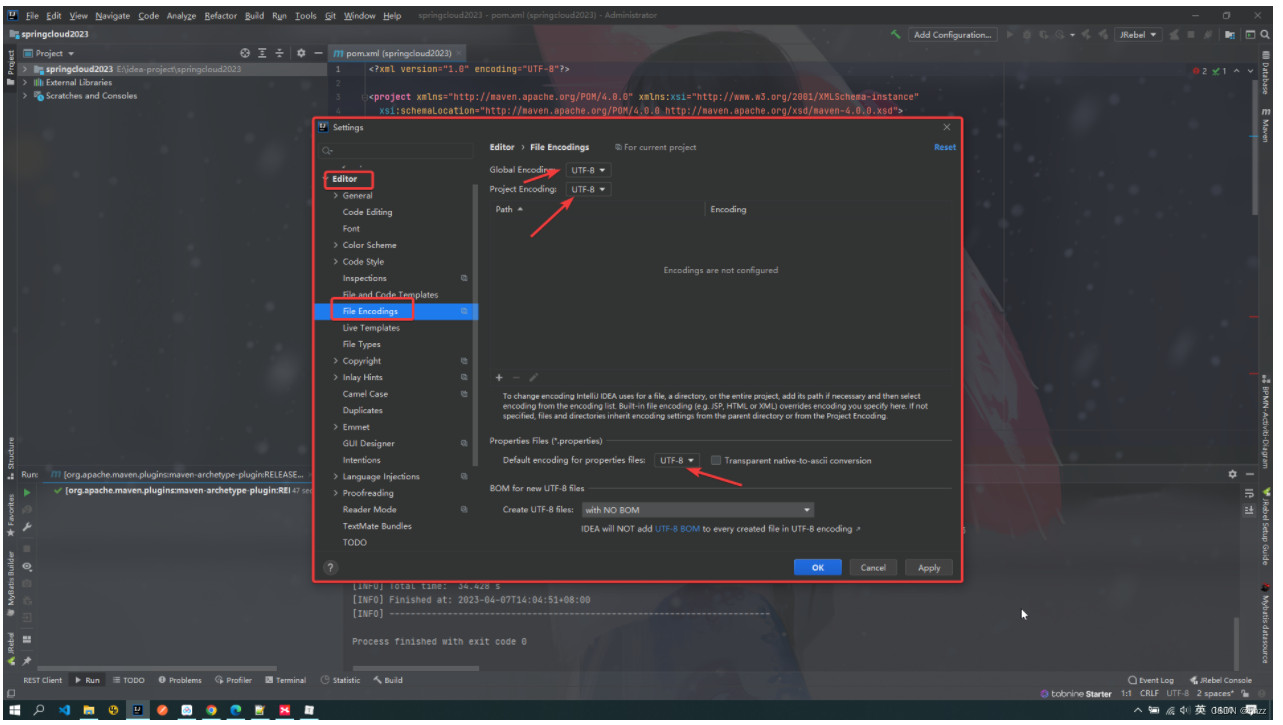
Task: Click Collapse All icon in Project panel
Action: [x=279, y=53]
